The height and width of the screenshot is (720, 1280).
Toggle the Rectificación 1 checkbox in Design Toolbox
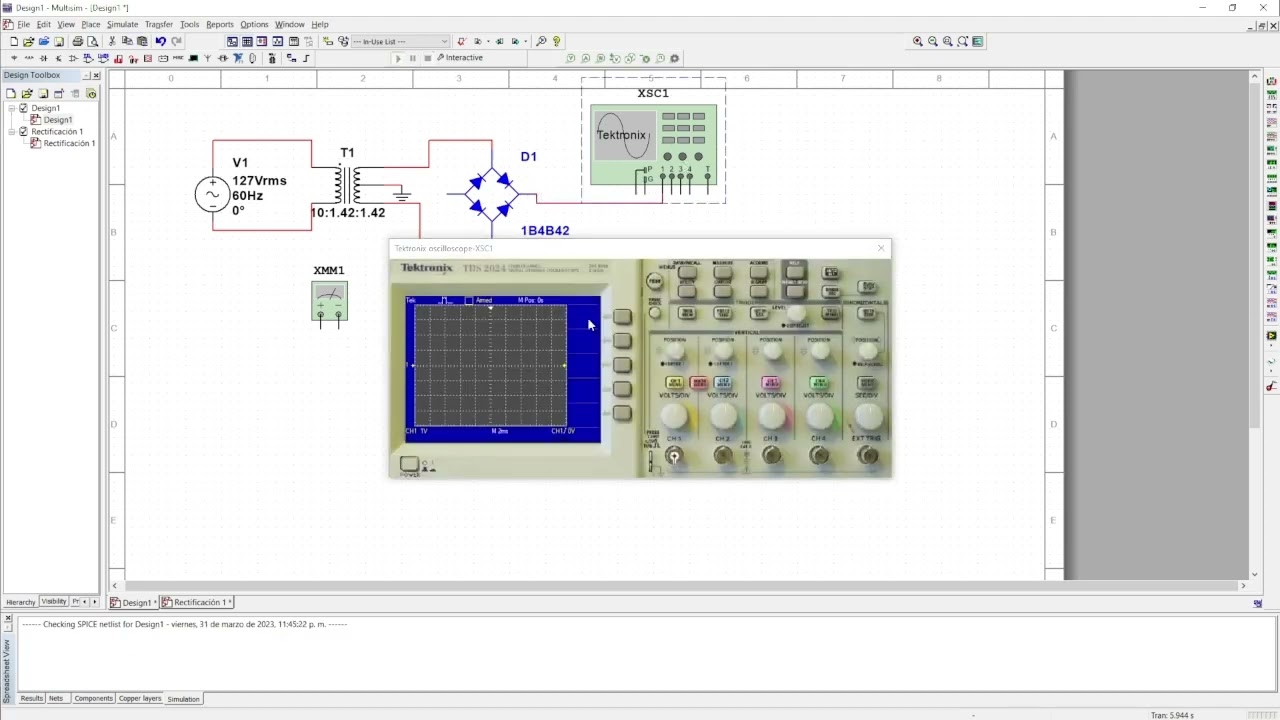24,131
